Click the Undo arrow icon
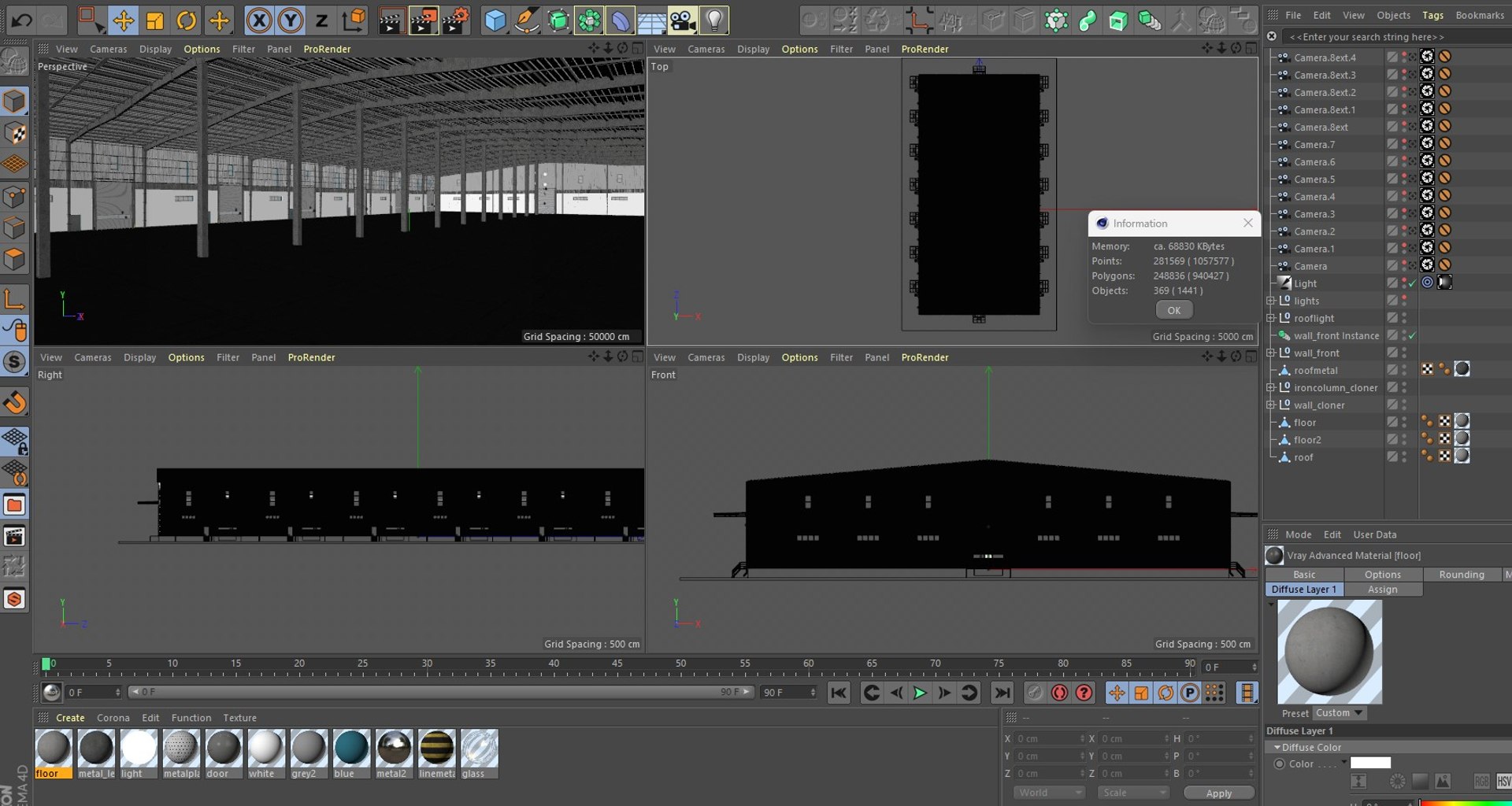1512x806 pixels. pyautogui.click(x=21, y=20)
